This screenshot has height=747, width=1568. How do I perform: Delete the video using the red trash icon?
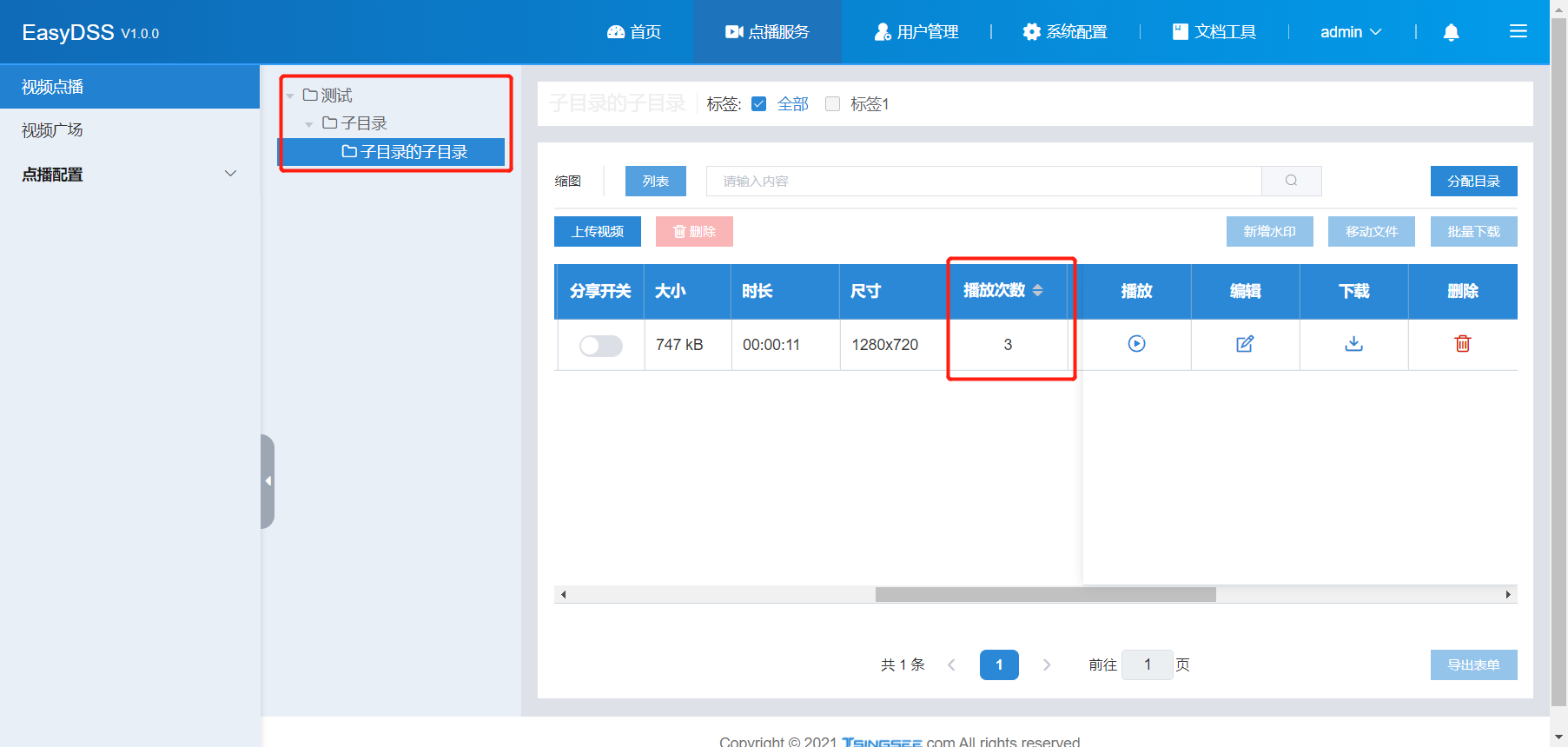[1463, 344]
